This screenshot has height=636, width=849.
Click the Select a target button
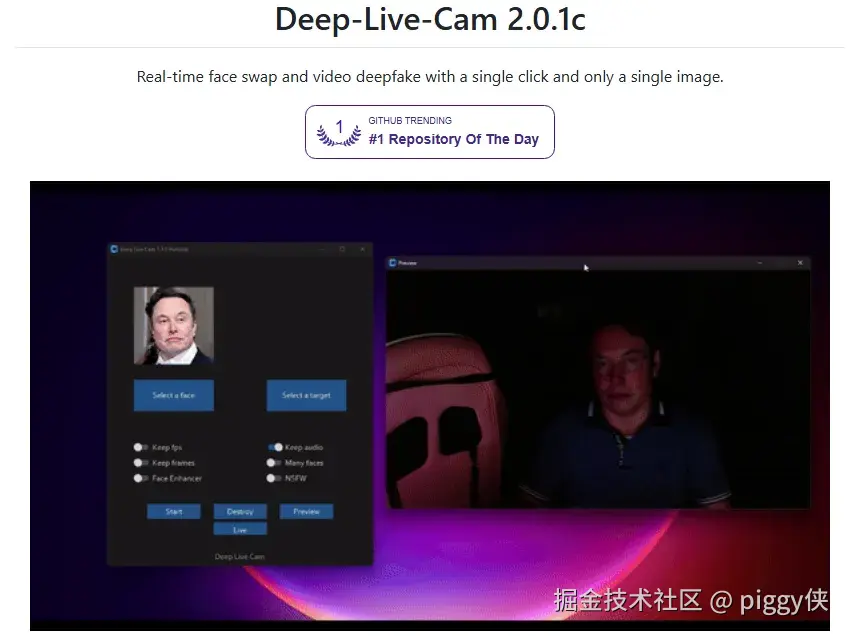coord(306,395)
